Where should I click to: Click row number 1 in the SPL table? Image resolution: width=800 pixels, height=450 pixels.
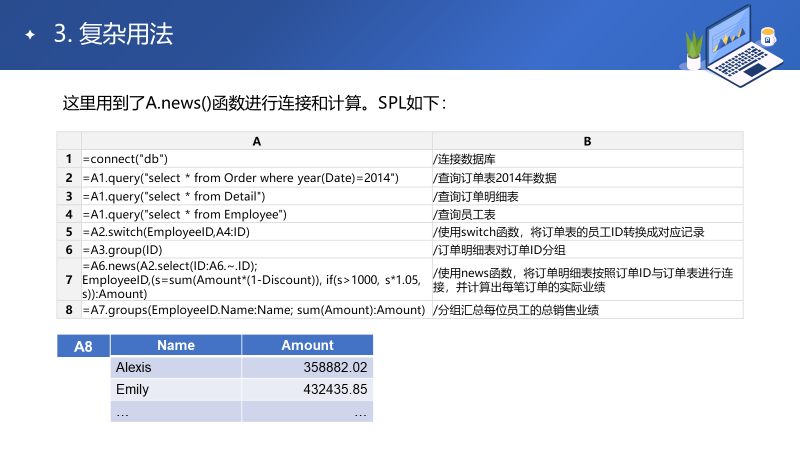pos(68,160)
